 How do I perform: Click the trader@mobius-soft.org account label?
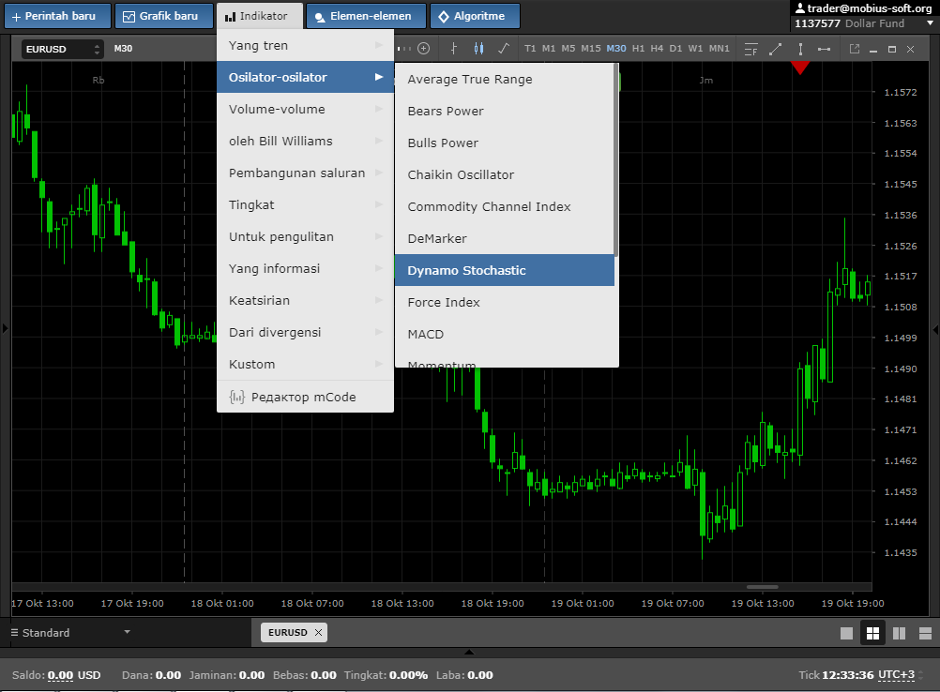[864, 8]
